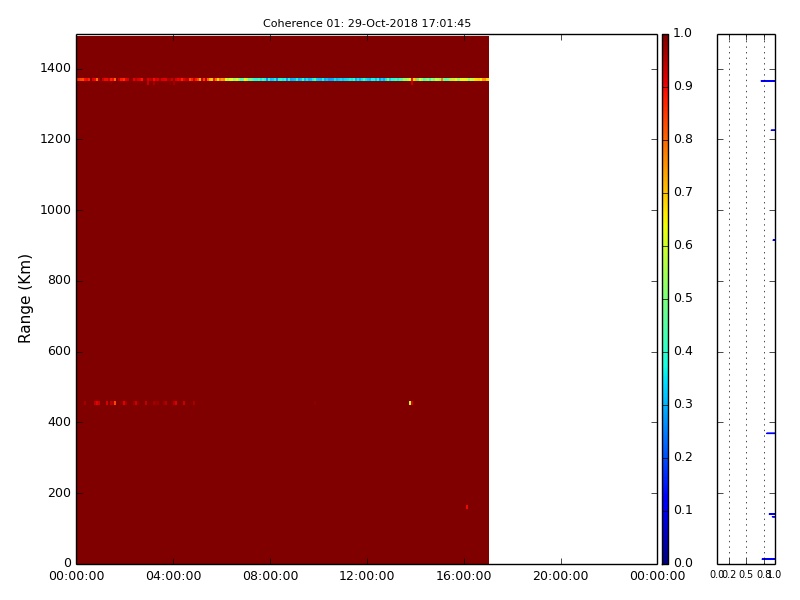Click the y-axis tick label 800
This screenshot has width=800, height=600.
(59, 281)
